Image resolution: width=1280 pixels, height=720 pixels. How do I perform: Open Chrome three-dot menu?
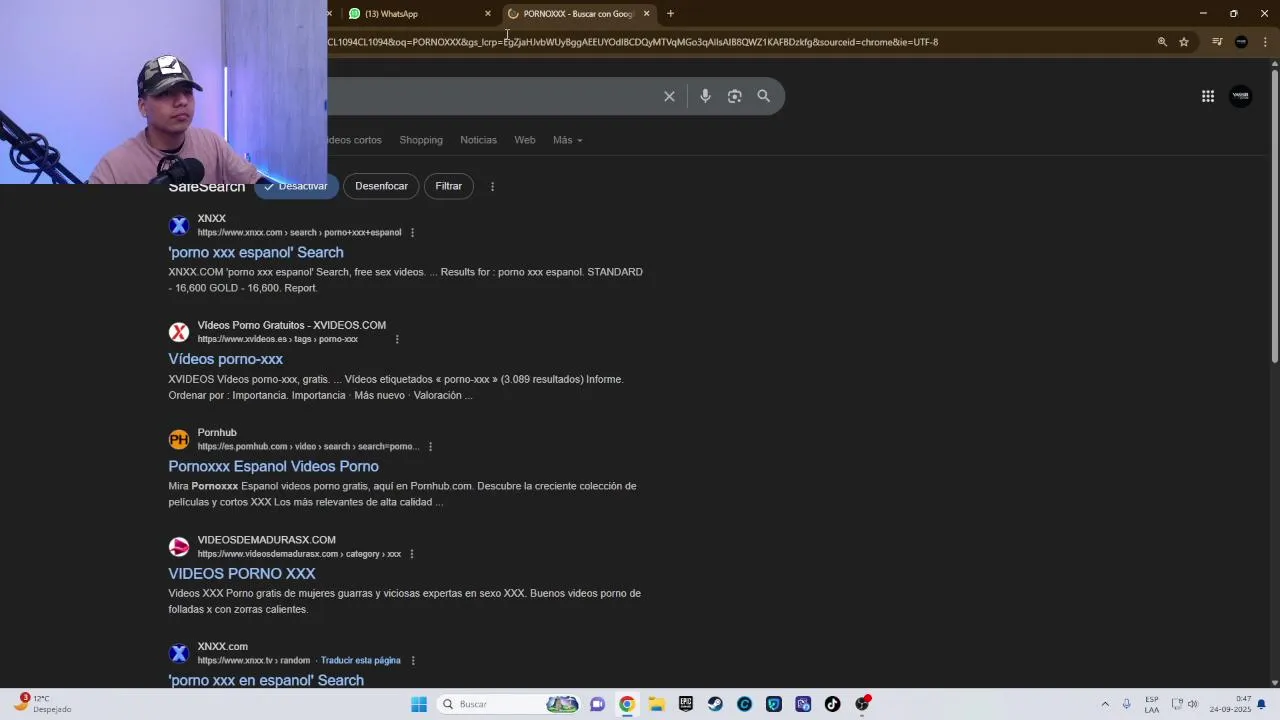click(1265, 42)
